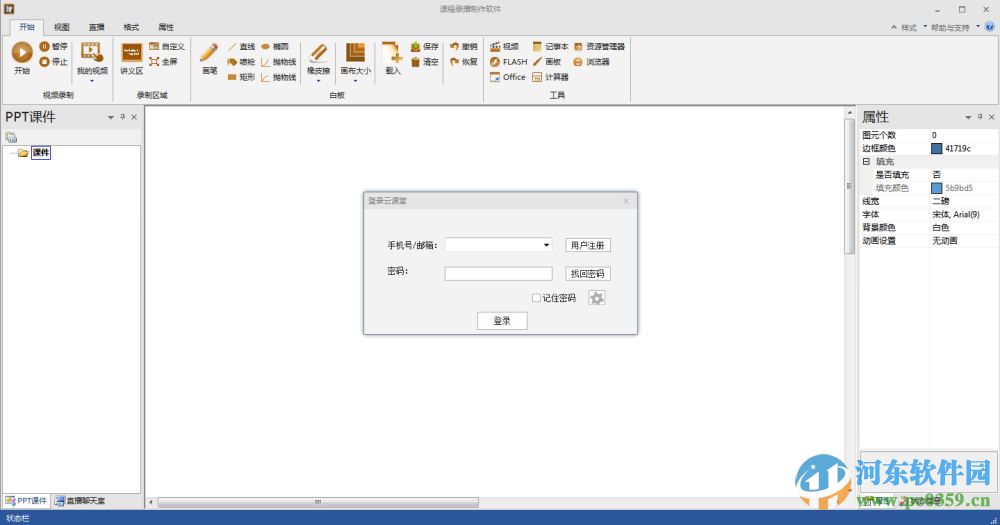Click the 保存 save icon
This screenshot has height=525, width=1000.
click(415, 47)
